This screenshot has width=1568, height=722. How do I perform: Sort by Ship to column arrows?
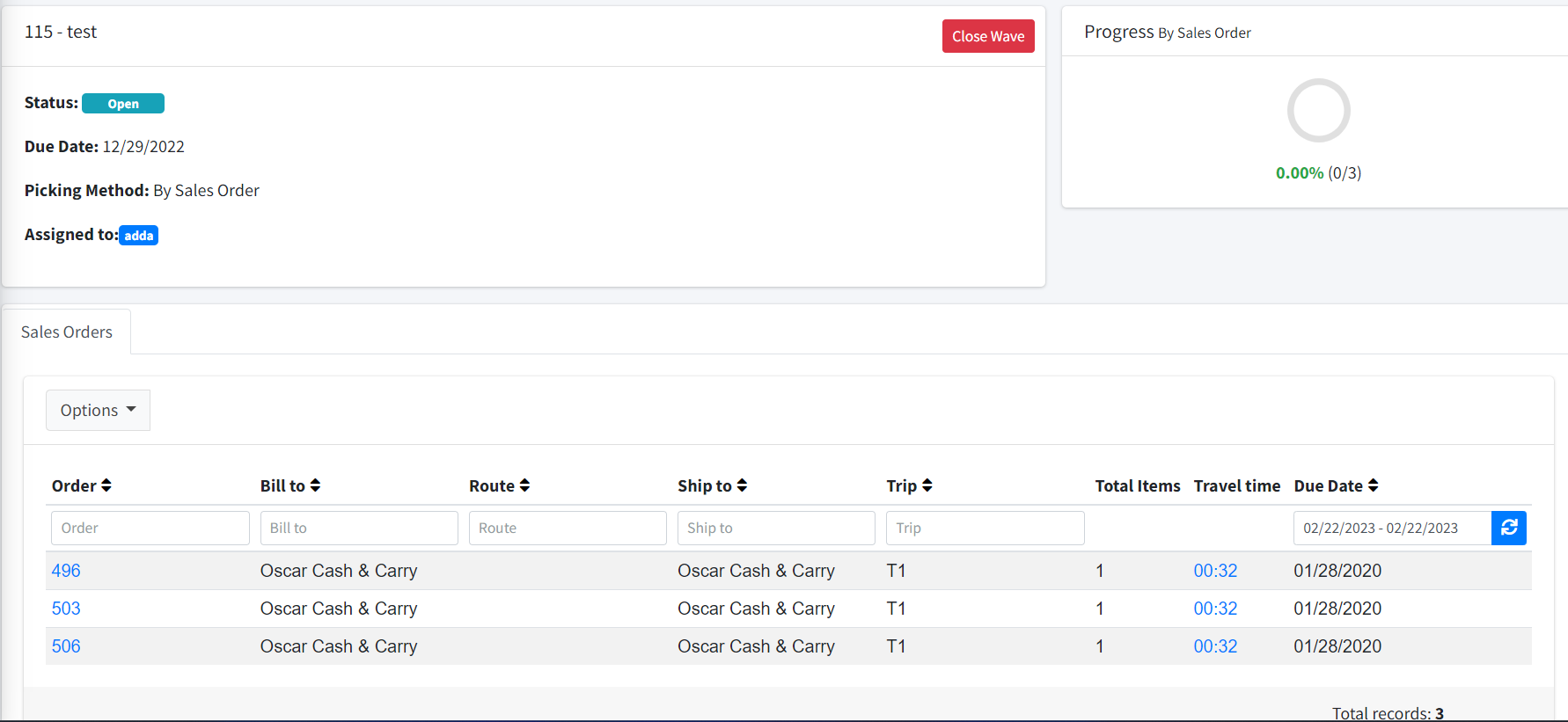pyautogui.click(x=742, y=485)
